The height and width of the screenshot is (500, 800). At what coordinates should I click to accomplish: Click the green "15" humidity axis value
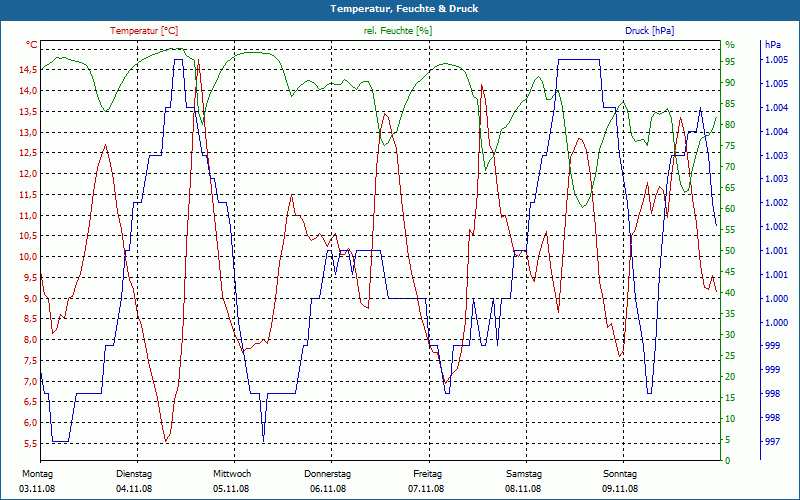click(x=730, y=397)
